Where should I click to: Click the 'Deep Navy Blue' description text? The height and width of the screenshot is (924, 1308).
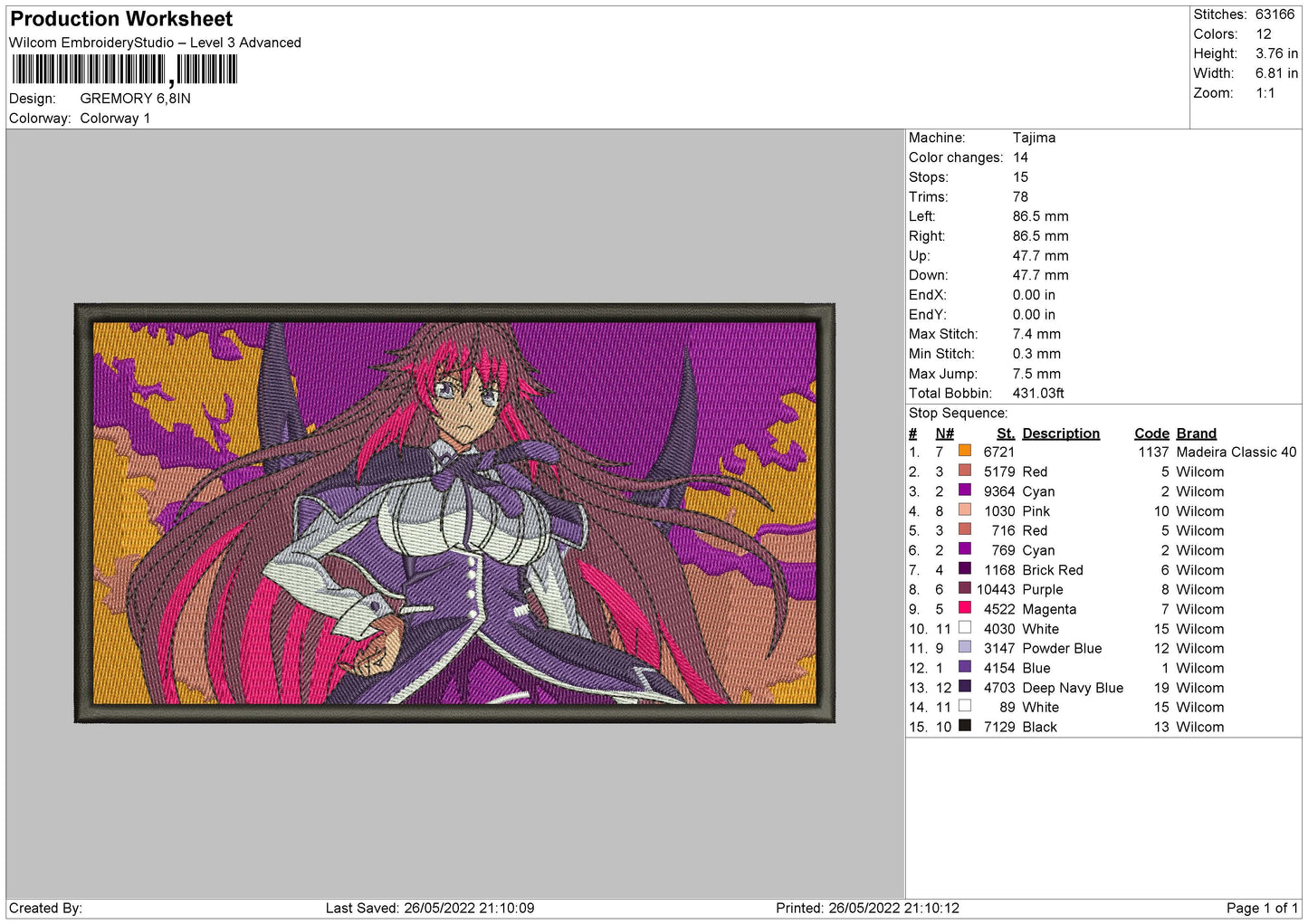[x=1073, y=688]
